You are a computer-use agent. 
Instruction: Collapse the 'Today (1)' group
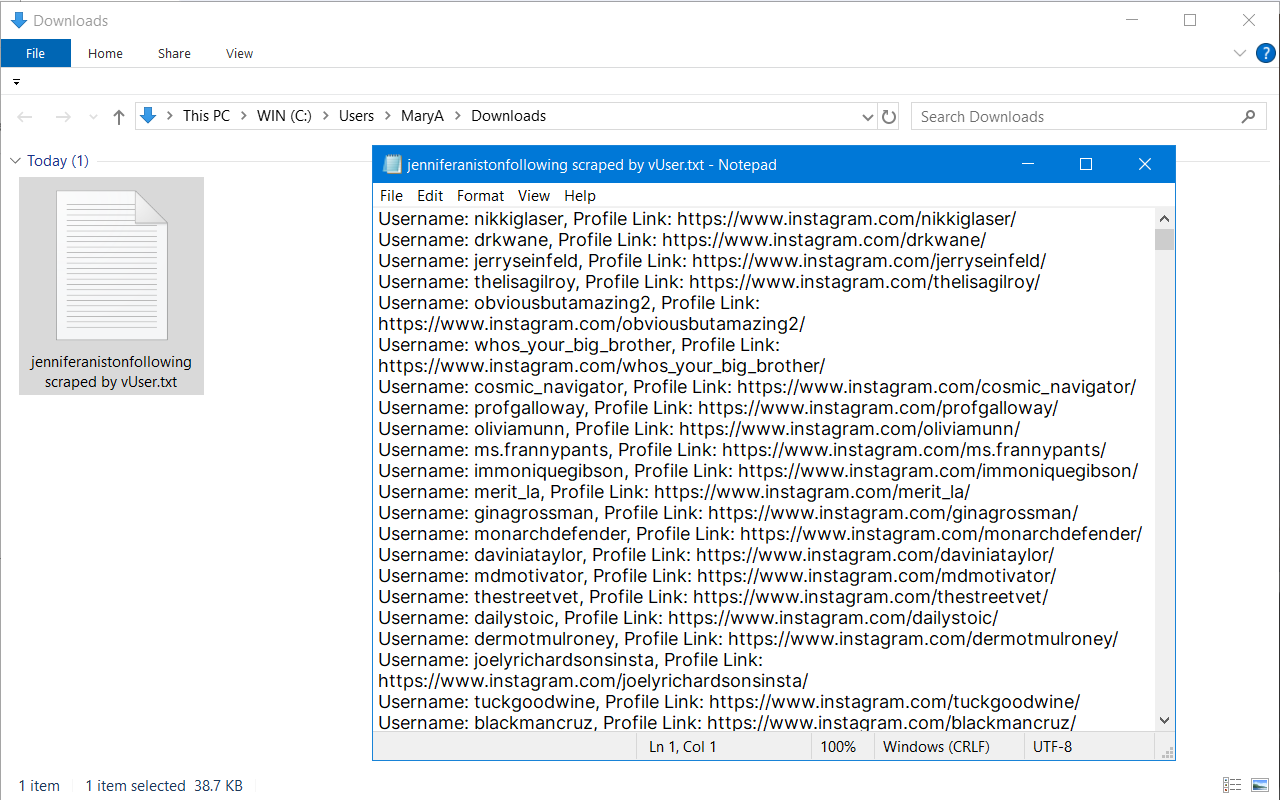click(x=16, y=161)
